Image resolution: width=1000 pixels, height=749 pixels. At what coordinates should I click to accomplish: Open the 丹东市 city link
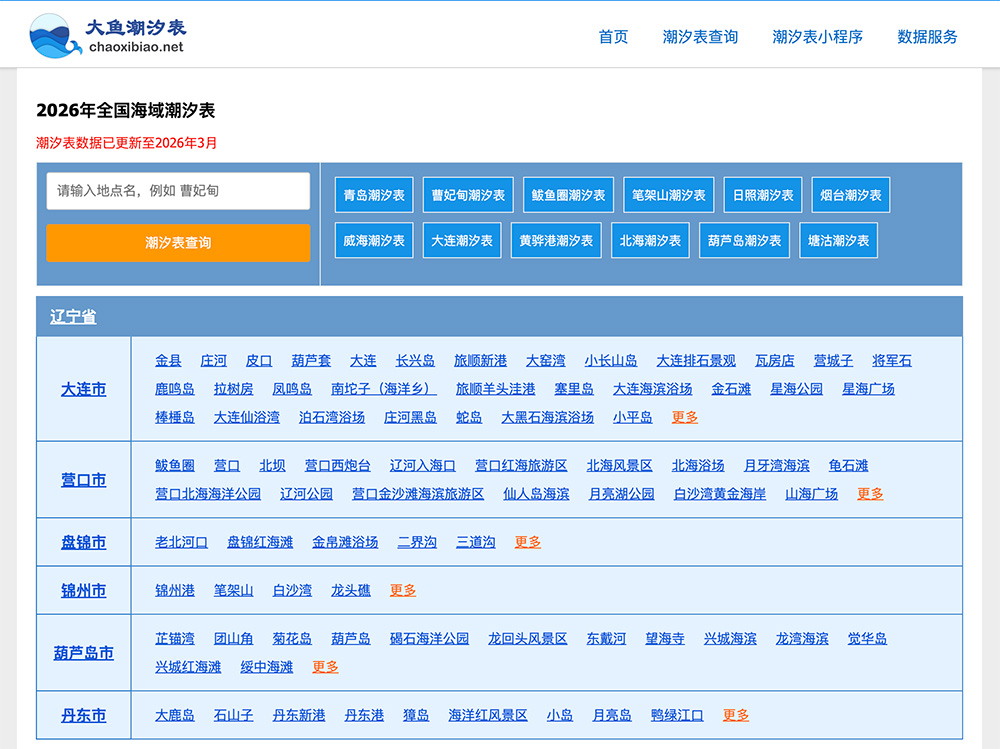coord(84,716)
